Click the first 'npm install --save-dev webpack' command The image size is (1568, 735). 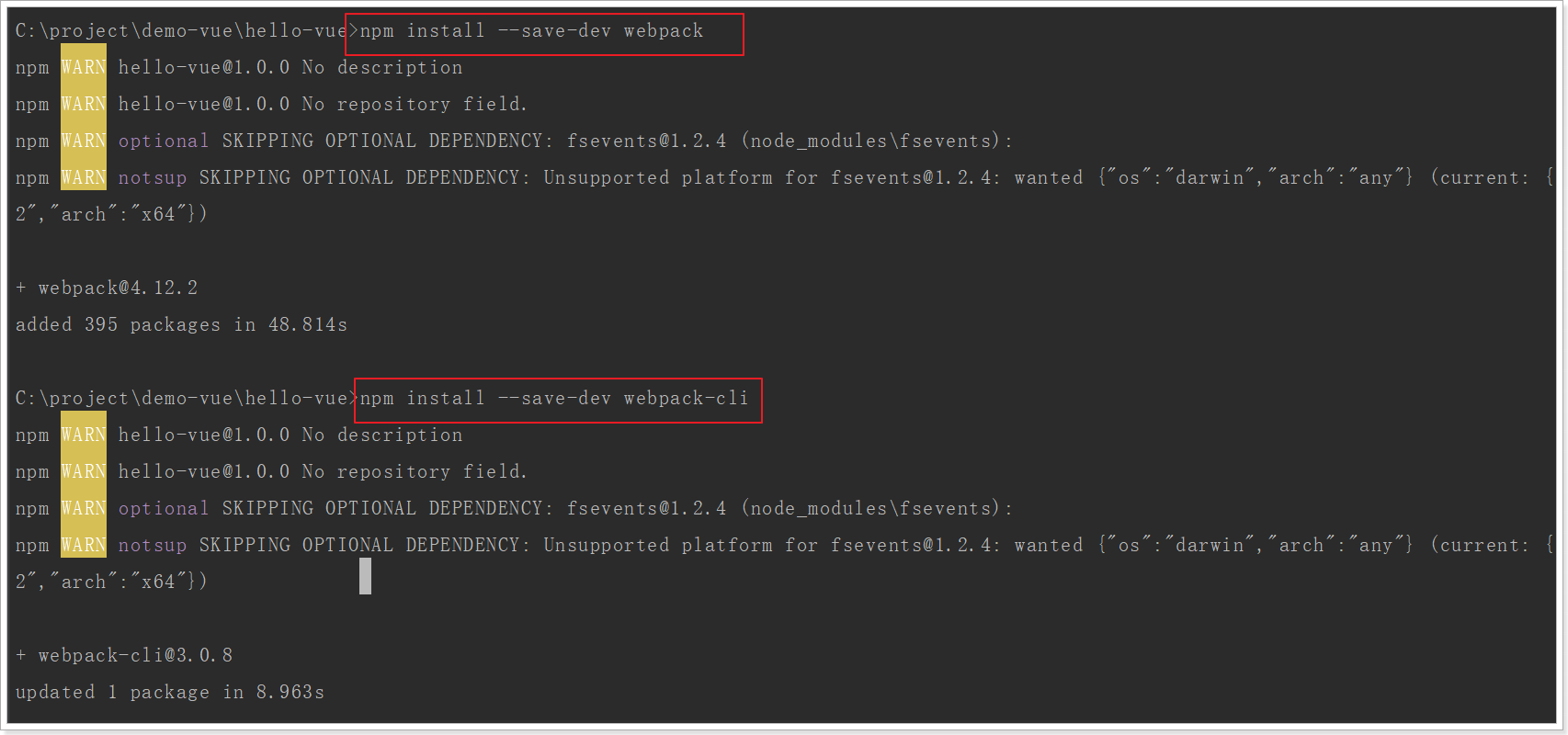(x=531, y=31)
